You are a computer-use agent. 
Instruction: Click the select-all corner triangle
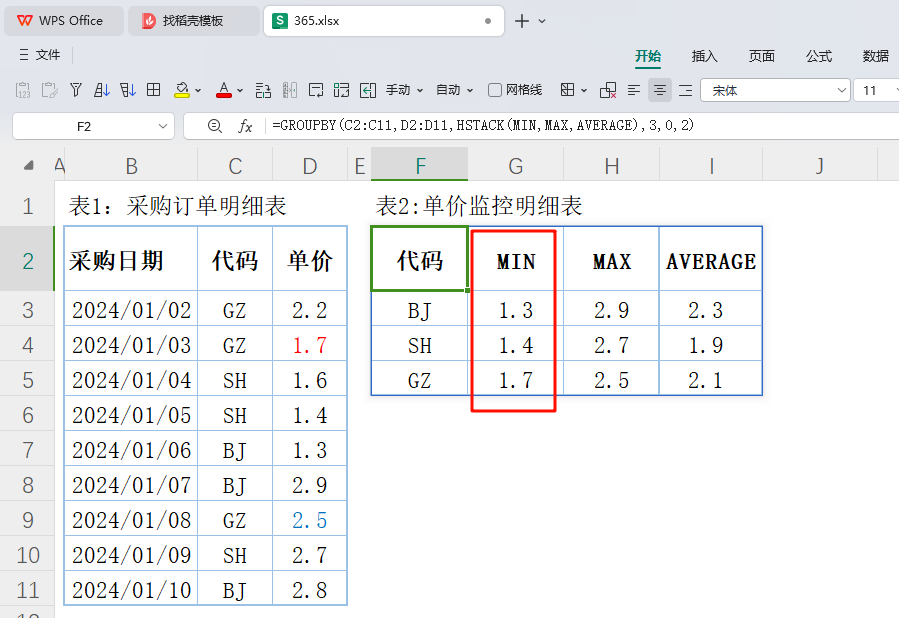tap(28, 166)
